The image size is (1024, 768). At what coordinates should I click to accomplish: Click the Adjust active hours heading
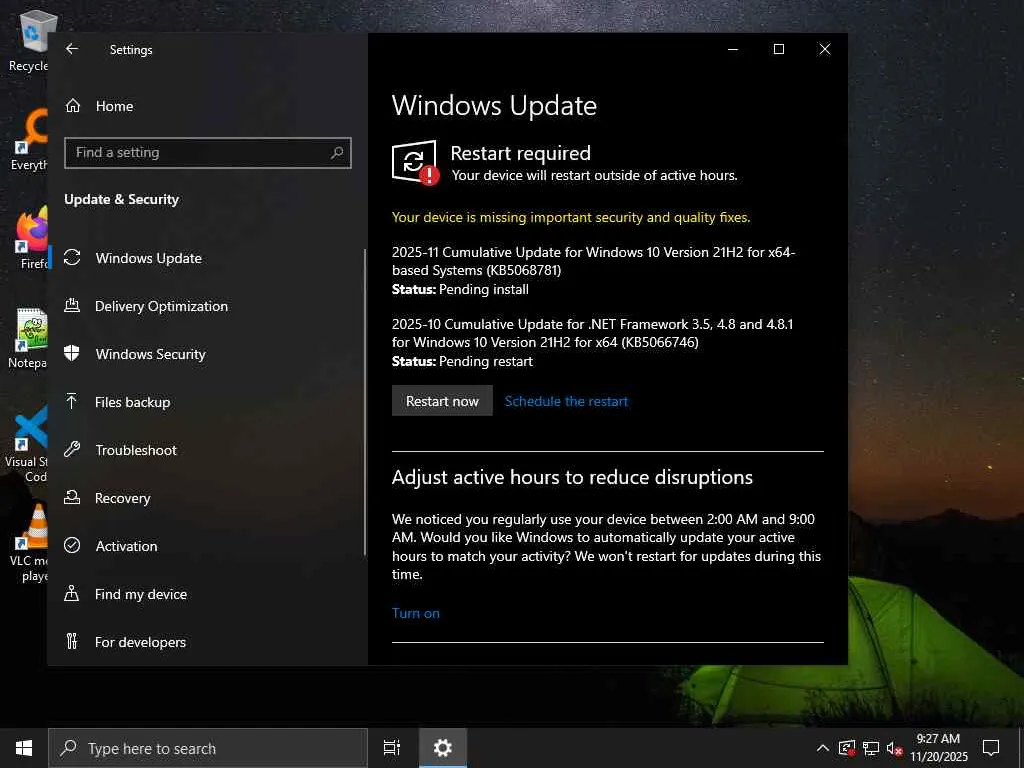(x=572, y=477)
